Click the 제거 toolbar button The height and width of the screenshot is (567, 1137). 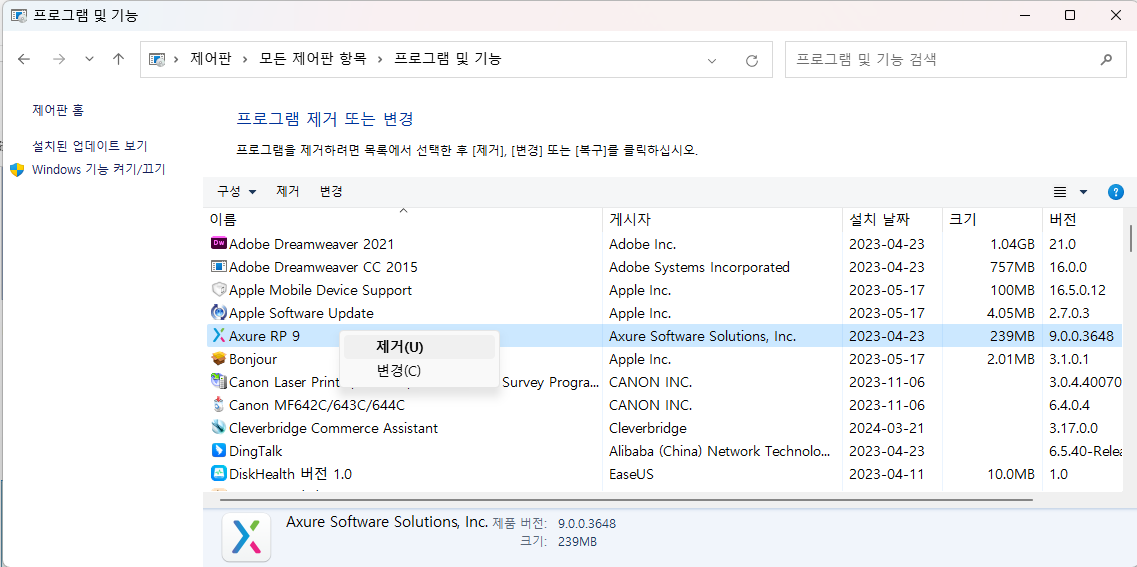point(288,191)
